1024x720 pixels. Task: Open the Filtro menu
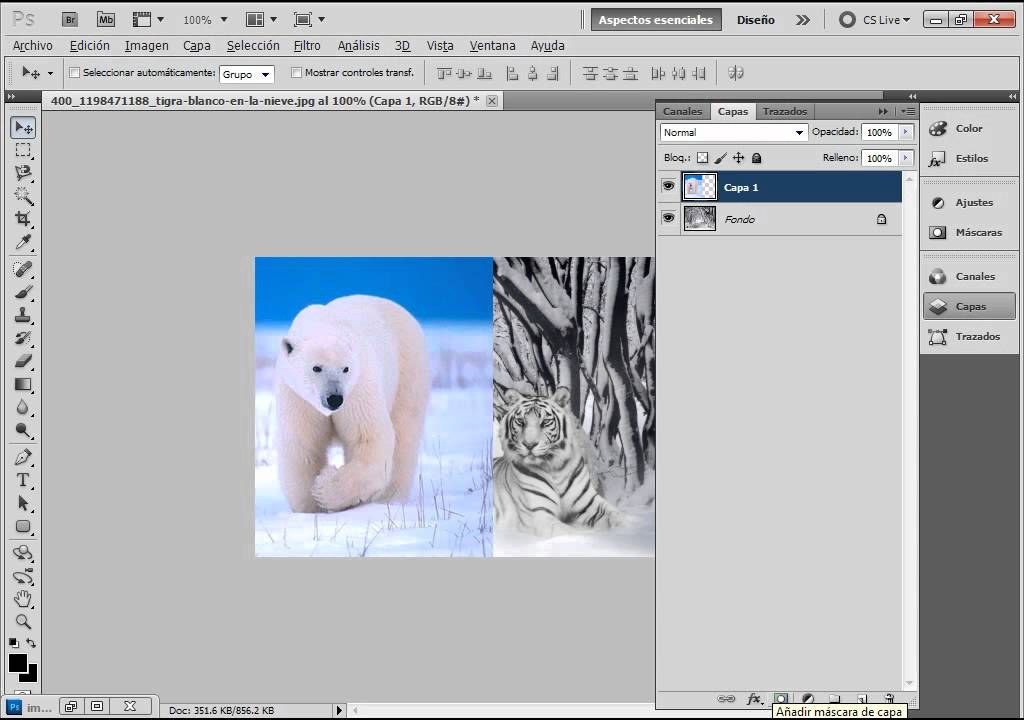pyautogui.click(x=307, y=46)
